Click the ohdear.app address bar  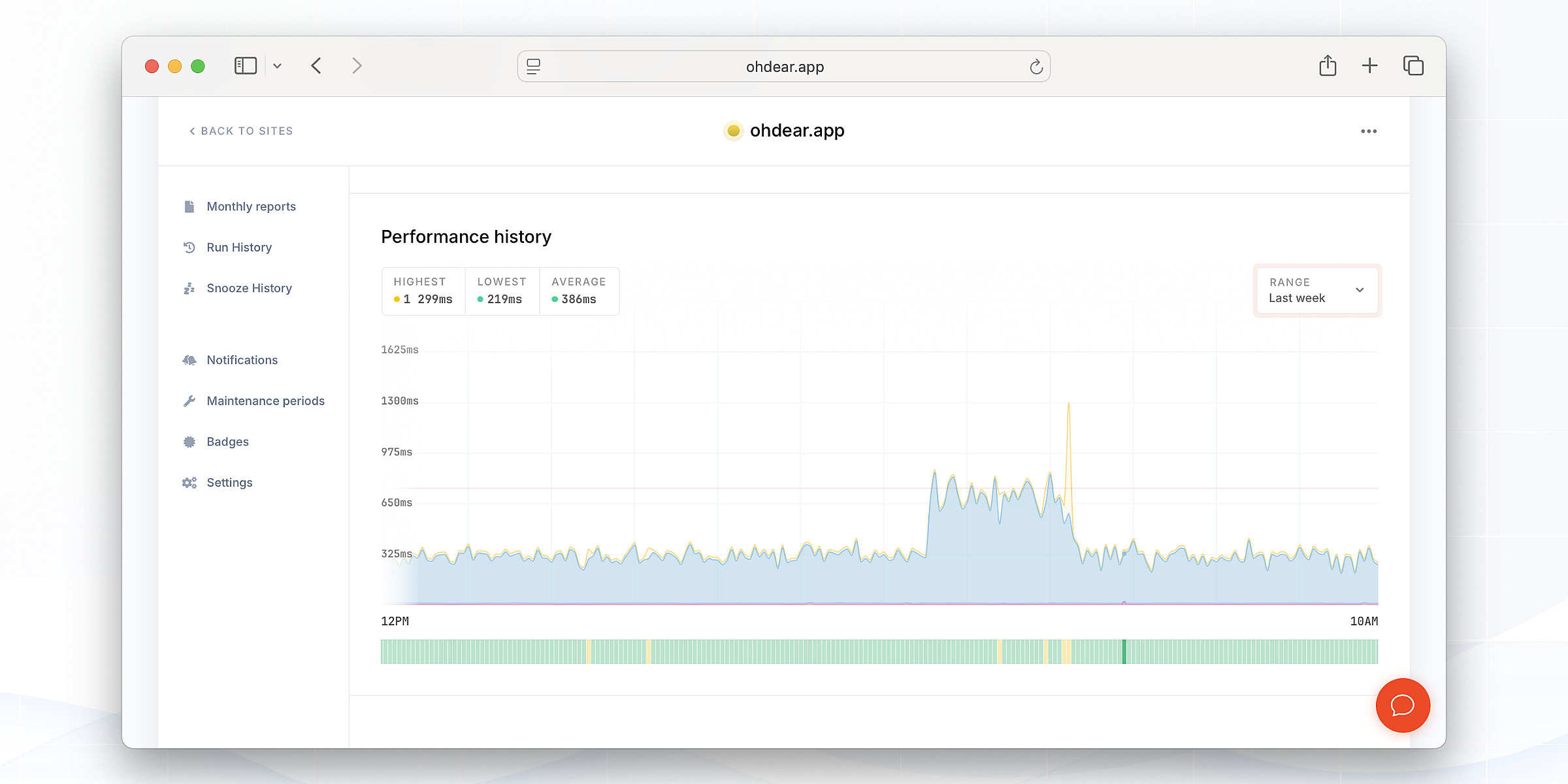pyautogui.click(x=784, y=67)
